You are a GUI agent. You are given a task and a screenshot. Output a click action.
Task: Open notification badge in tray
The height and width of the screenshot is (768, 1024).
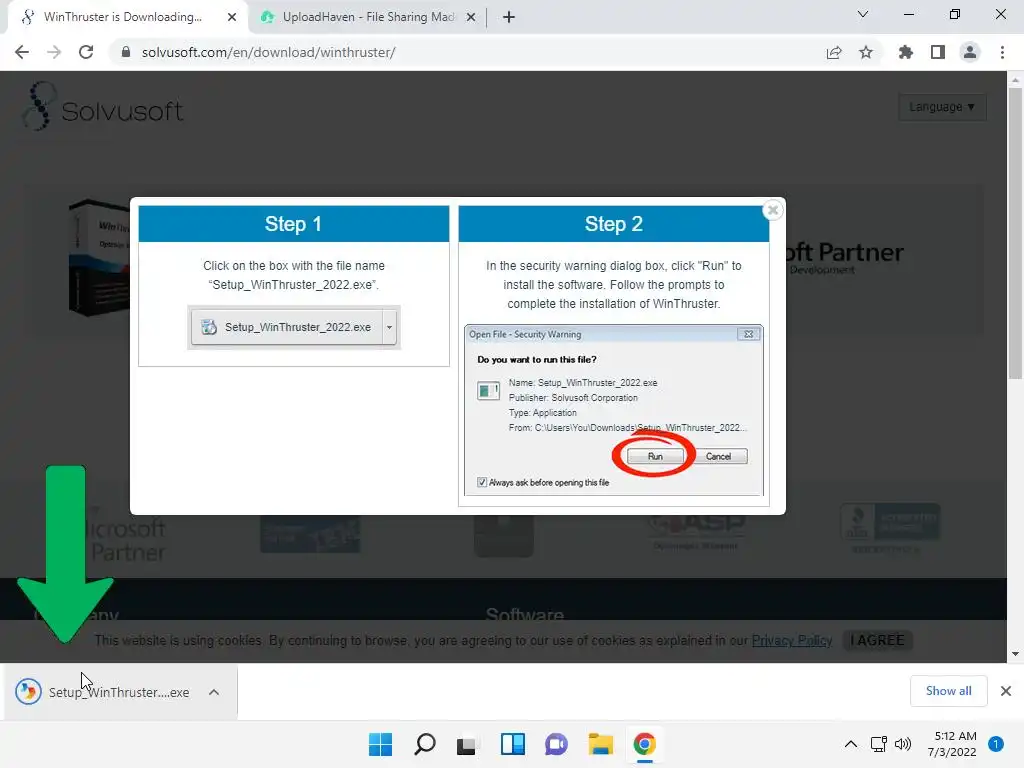(996, 744)
